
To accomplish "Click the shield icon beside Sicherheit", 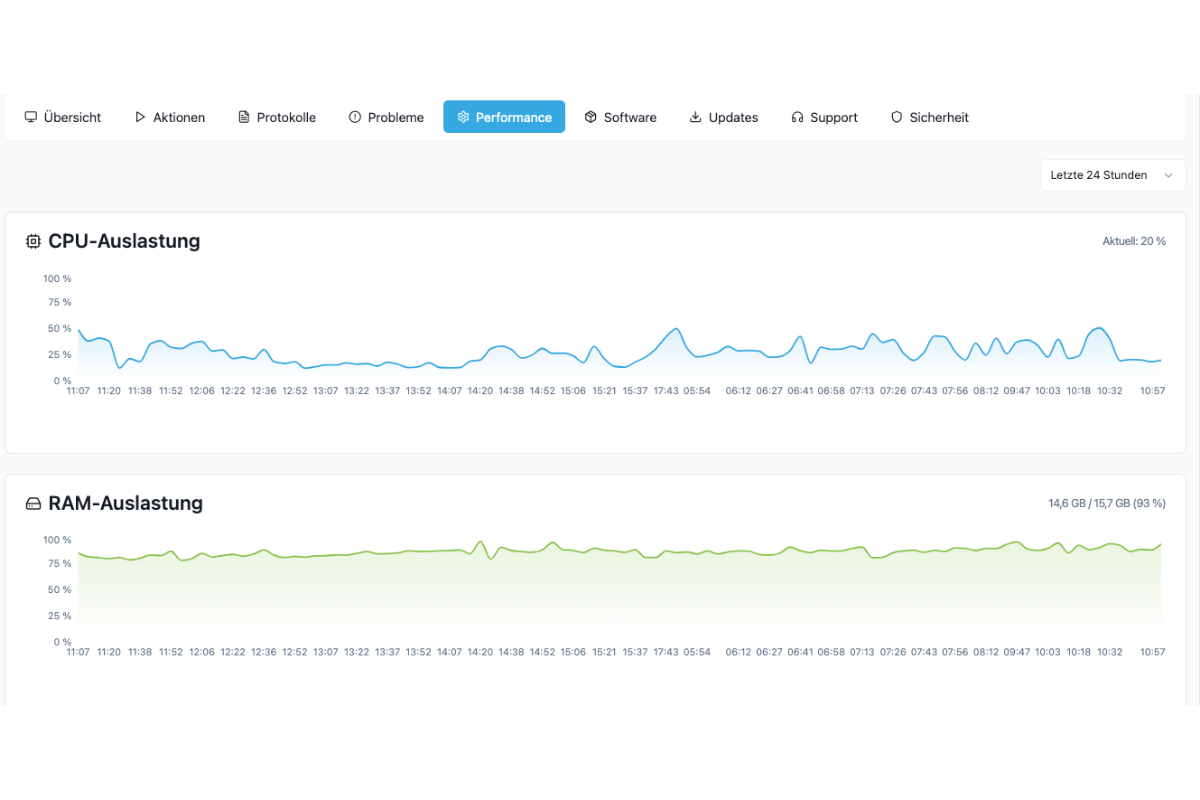I will click(897, 117).
